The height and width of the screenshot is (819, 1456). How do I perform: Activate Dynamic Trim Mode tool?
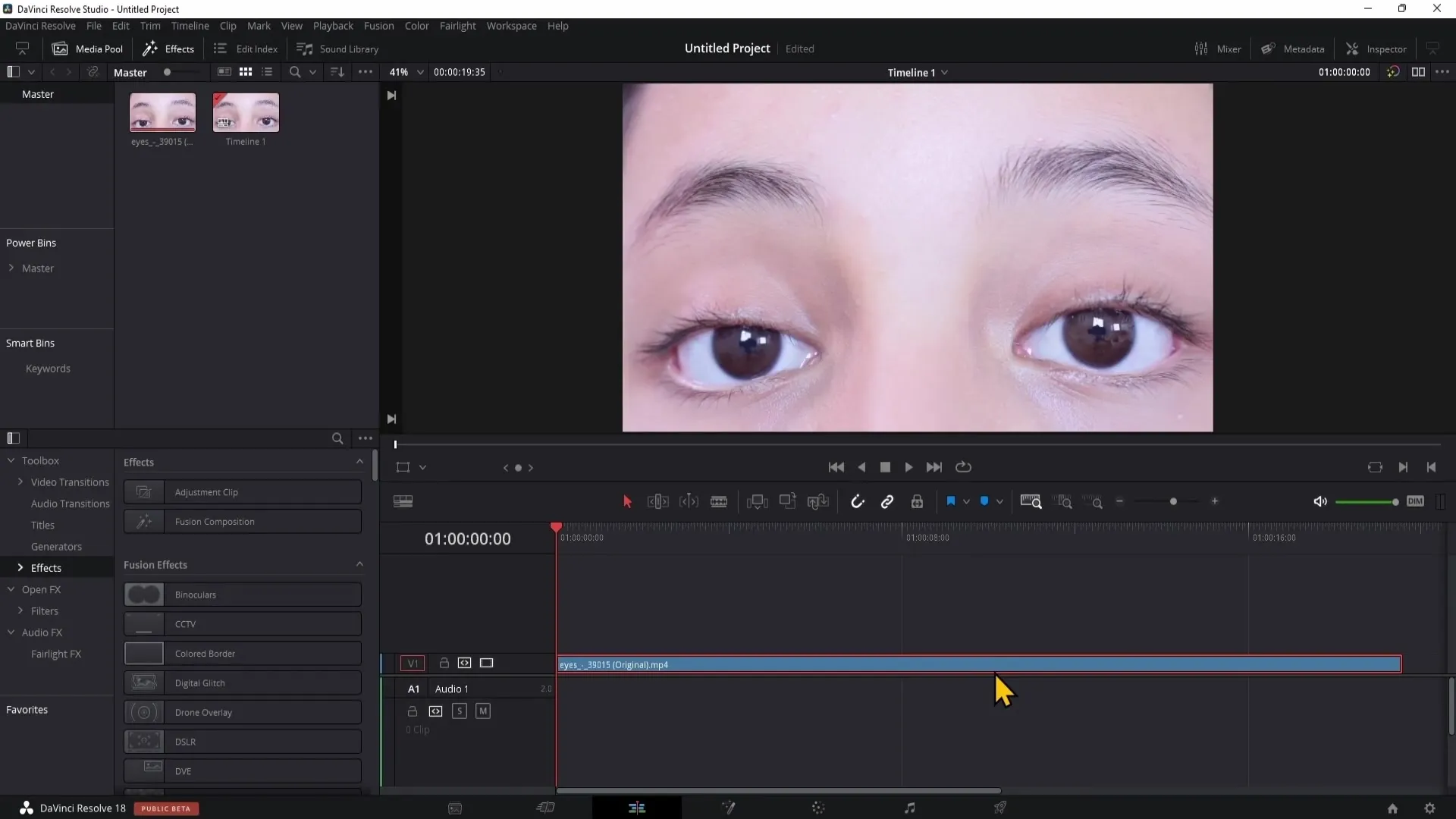point(689,501)
